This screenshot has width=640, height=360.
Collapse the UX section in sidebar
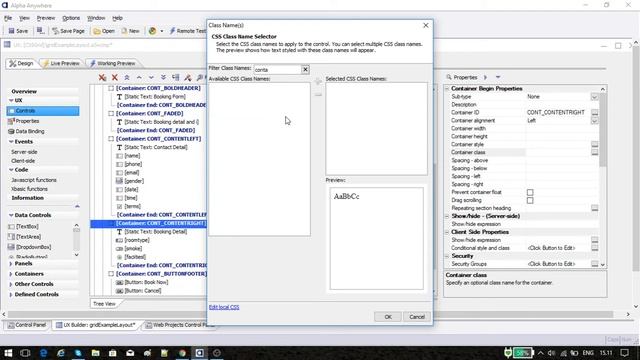click(x=11, y=100)
